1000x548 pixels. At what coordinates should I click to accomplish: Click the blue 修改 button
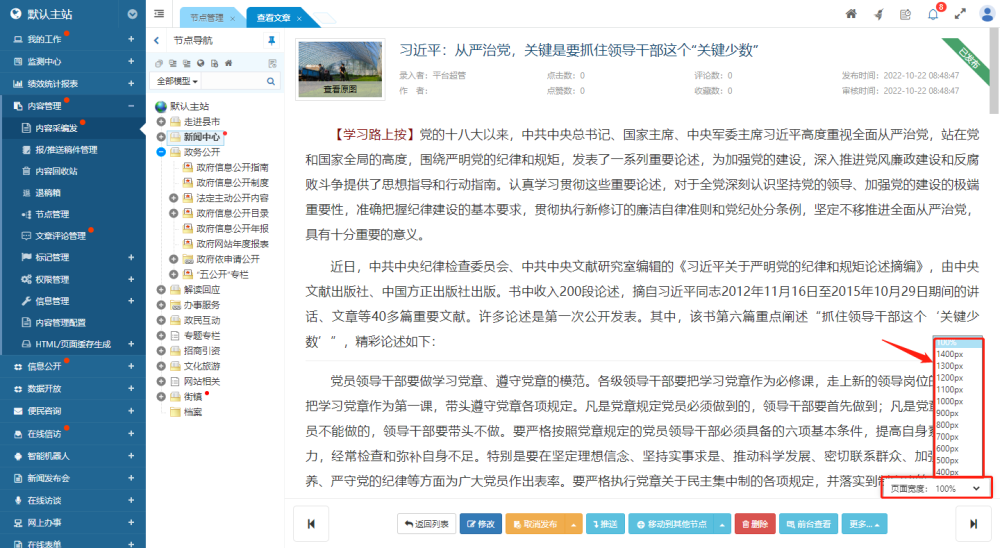pos(480,523)
